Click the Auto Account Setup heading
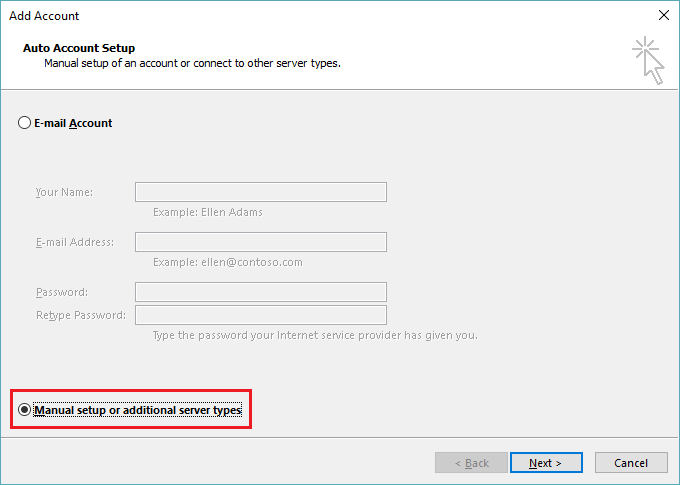 (79, 48)
